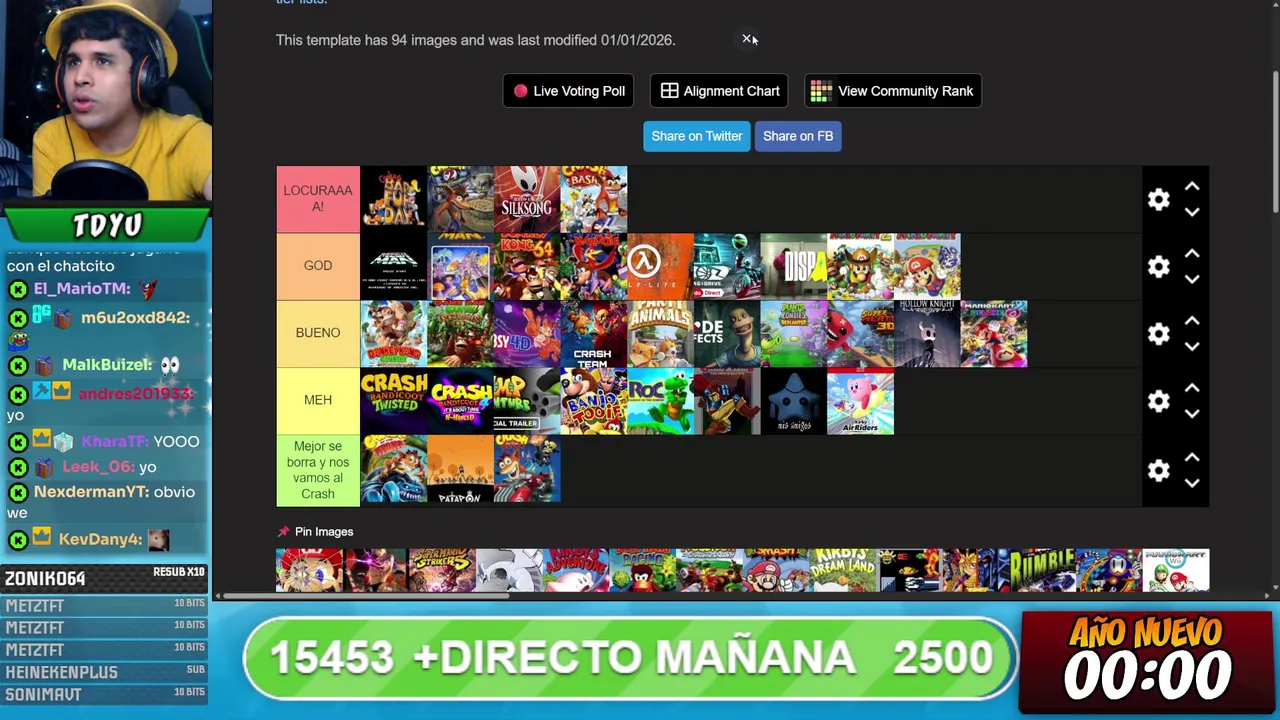Select Mario Party 2 cowboy Mario thumbnail

861,266
